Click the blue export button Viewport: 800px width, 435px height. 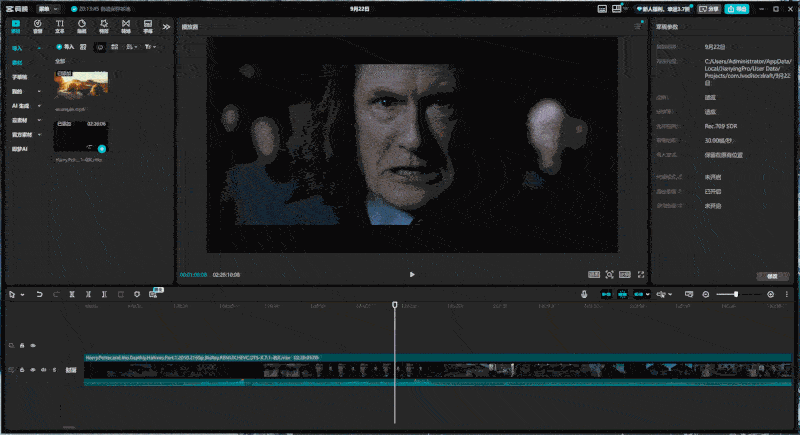(x=737, y=9)
